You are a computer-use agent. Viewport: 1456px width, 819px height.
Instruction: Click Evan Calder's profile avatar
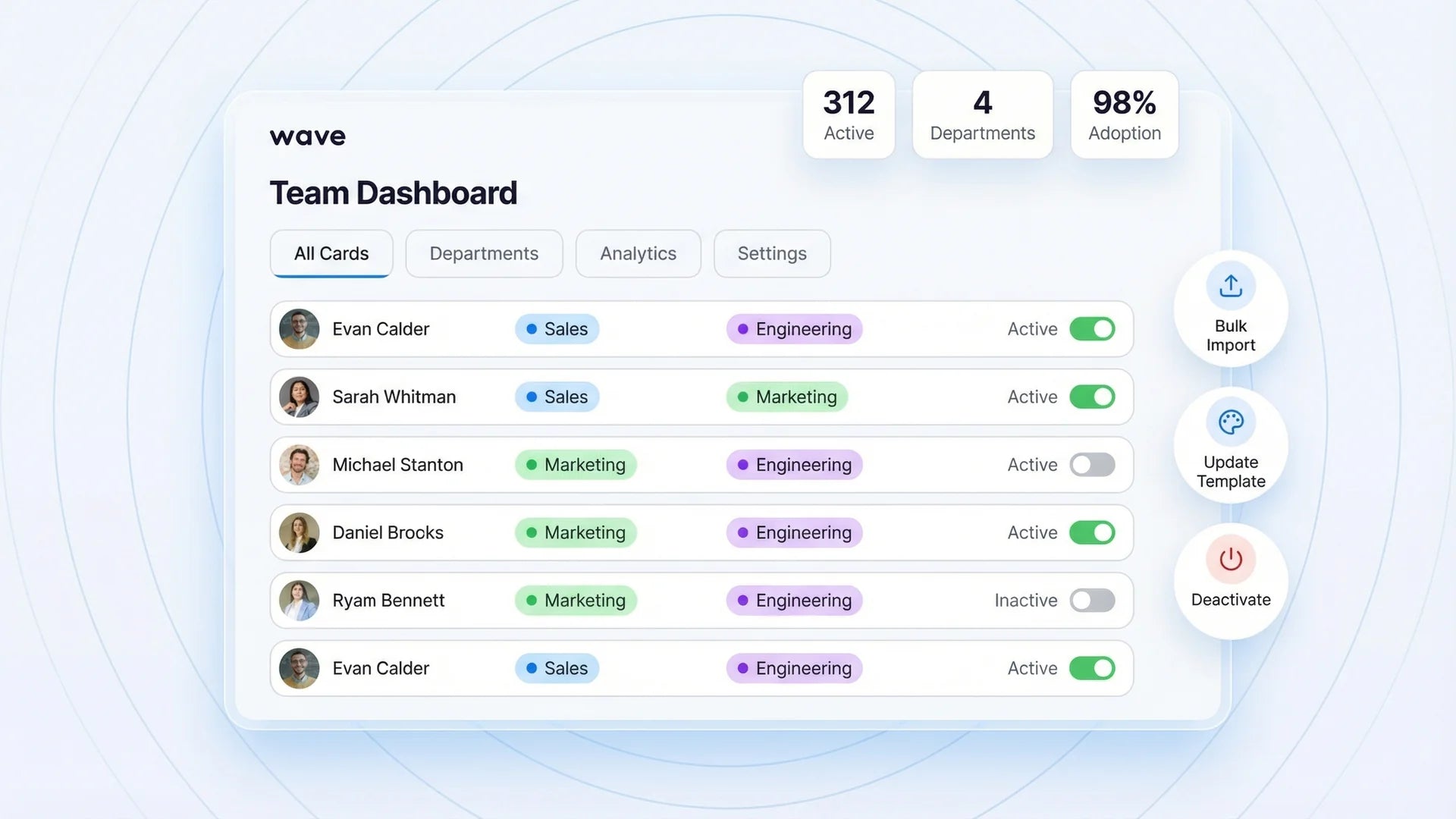(299, 329)
